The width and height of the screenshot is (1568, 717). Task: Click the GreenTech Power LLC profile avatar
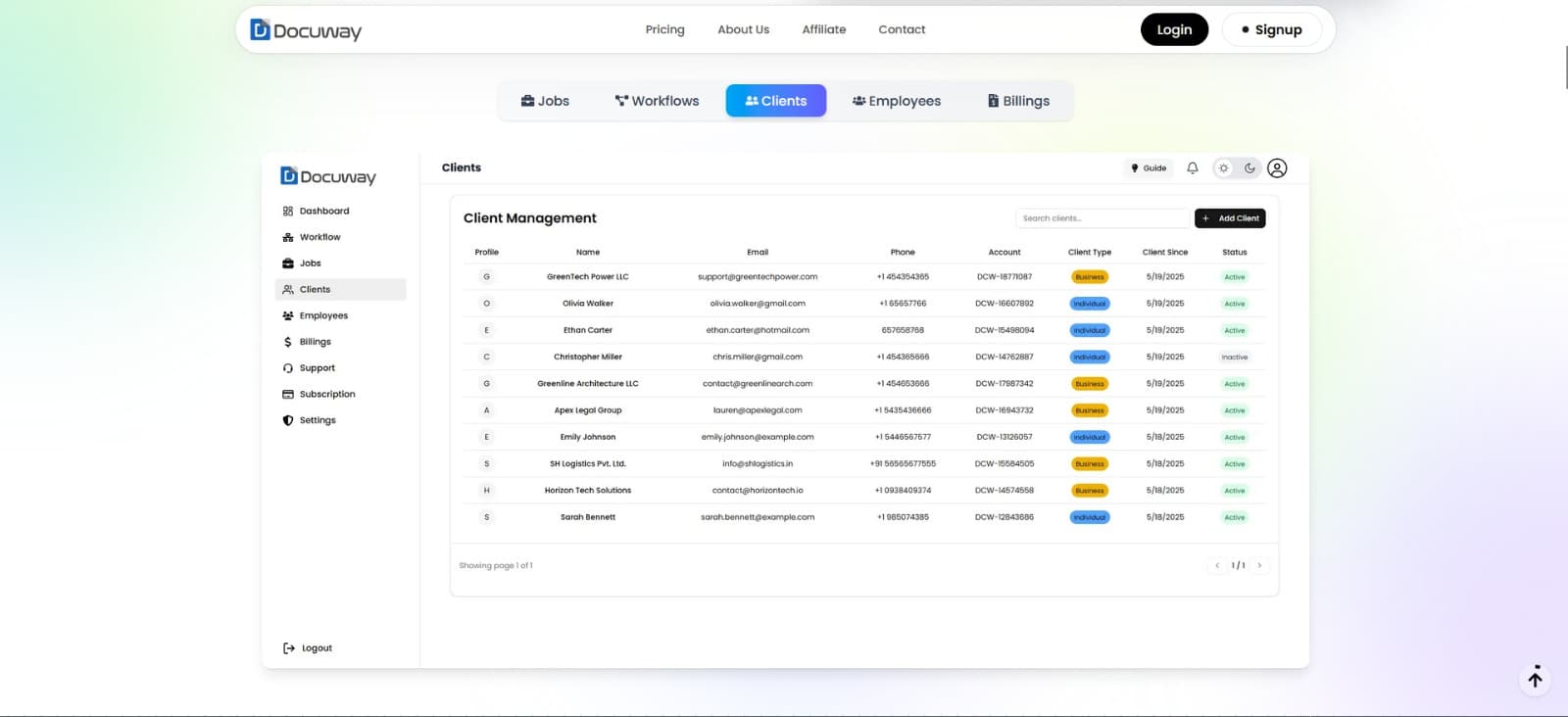486,277
